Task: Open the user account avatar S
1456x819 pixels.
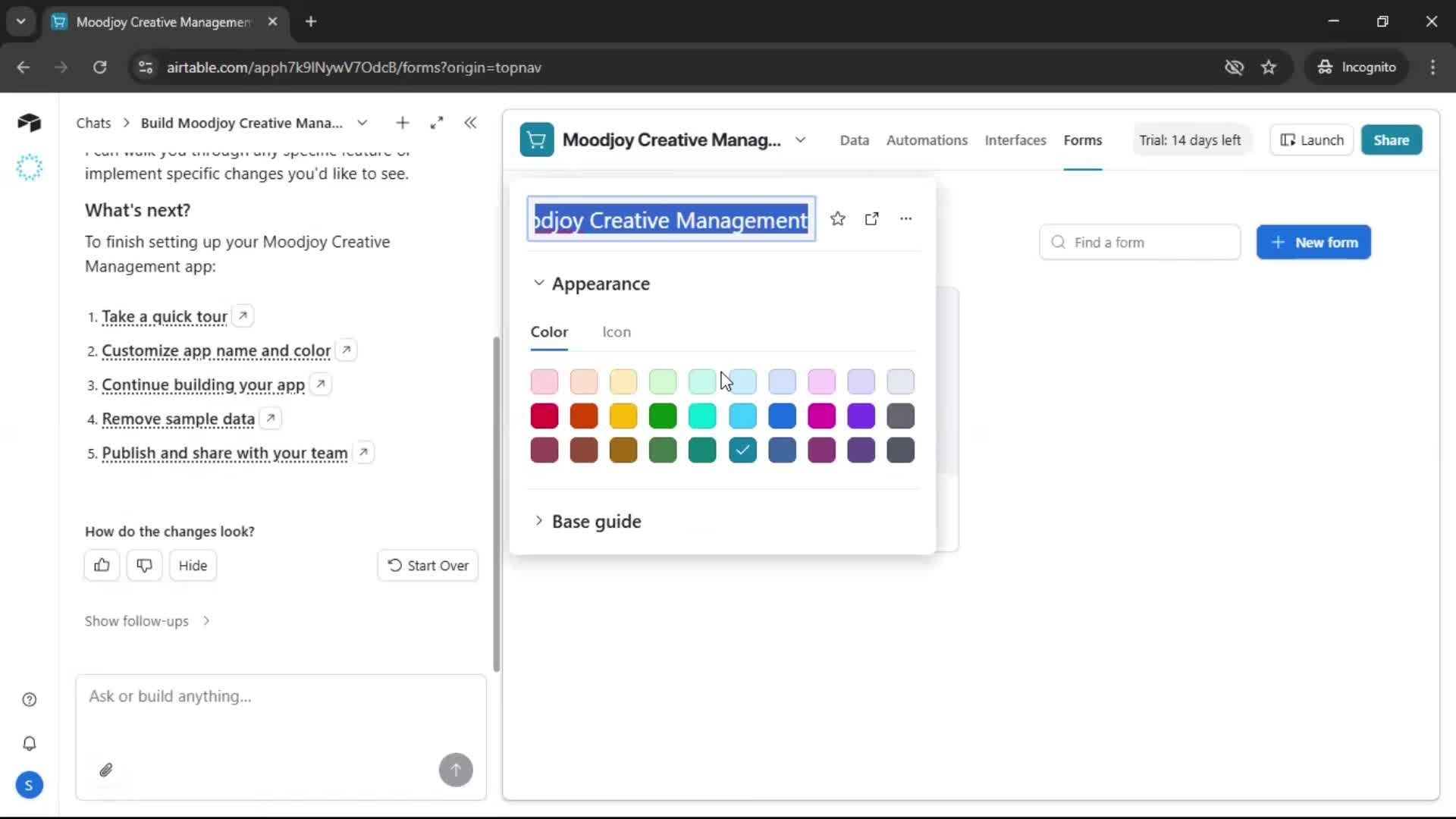Action: pyautogui.click(x=29, y=785)
